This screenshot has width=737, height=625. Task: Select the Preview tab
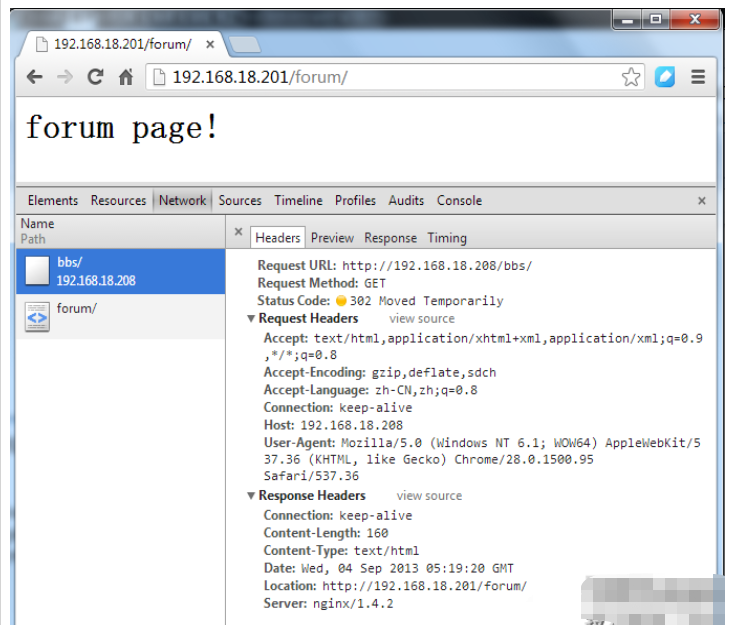(332, 238)
